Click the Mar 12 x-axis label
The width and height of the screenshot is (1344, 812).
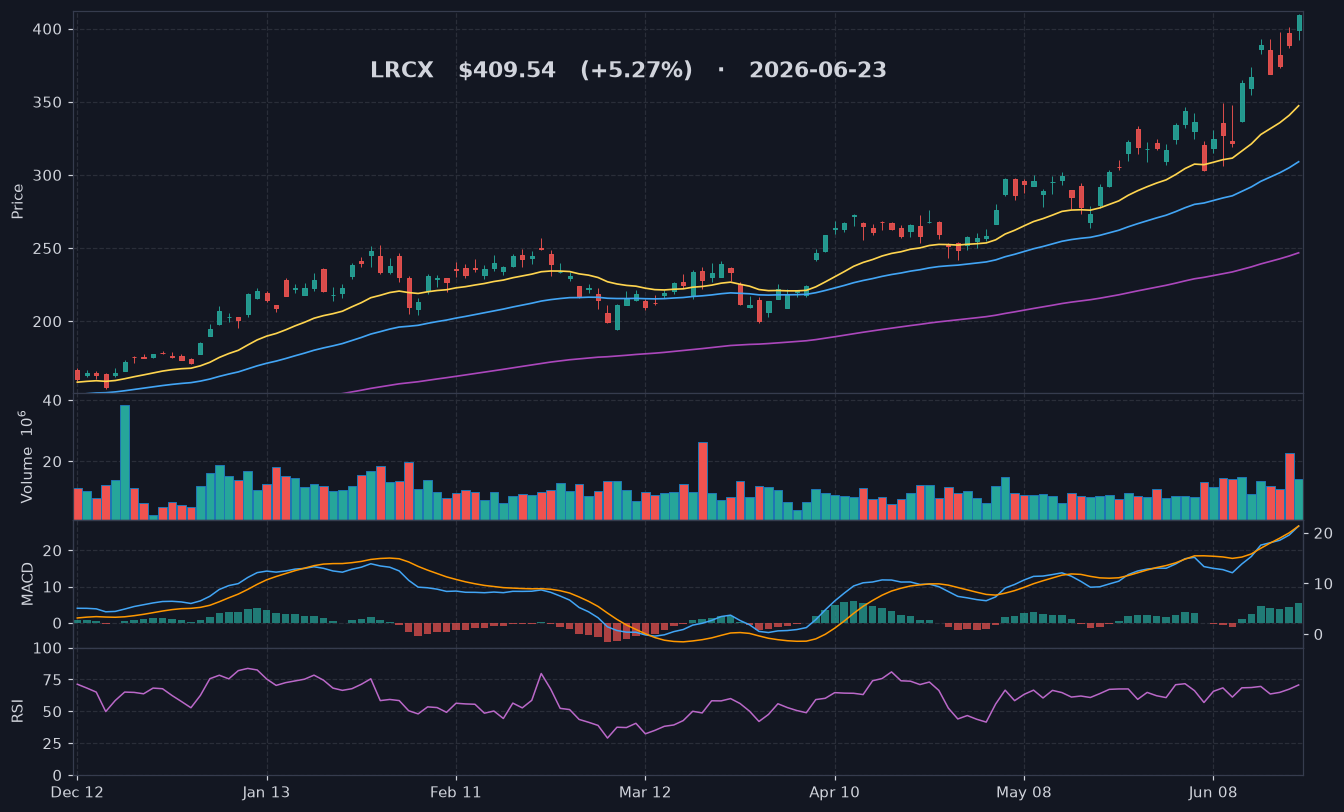(x=645, y=792)
